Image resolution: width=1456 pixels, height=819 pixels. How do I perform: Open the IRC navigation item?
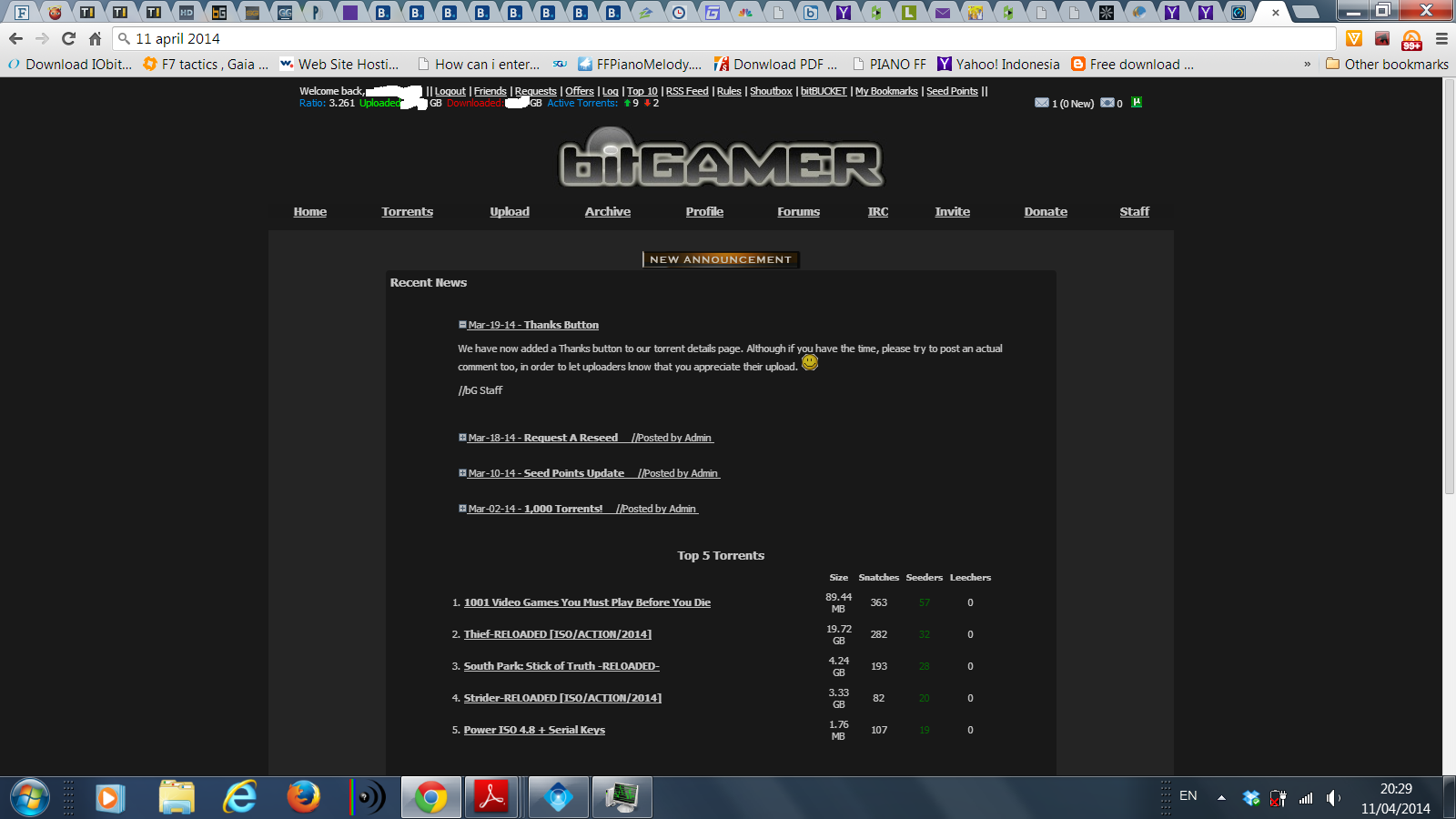878,211
